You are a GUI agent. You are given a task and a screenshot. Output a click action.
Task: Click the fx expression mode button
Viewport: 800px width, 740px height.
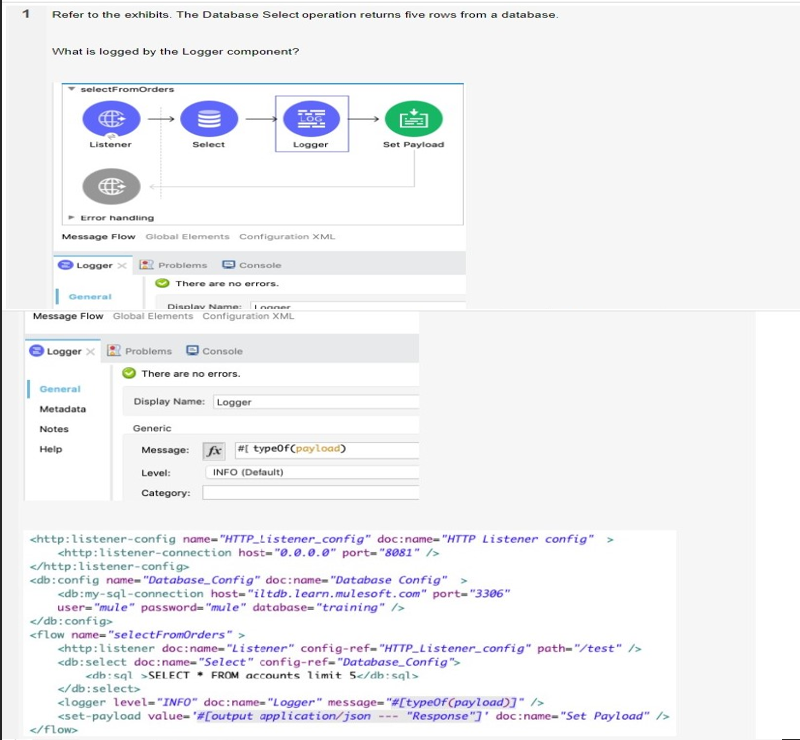pyautogui.click(x=214, y=451)
